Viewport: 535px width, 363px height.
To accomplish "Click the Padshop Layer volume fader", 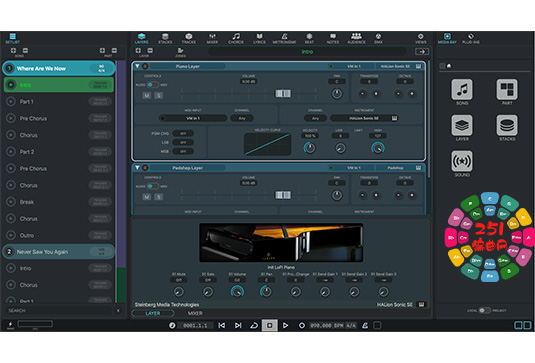I will tap(283, 195).
